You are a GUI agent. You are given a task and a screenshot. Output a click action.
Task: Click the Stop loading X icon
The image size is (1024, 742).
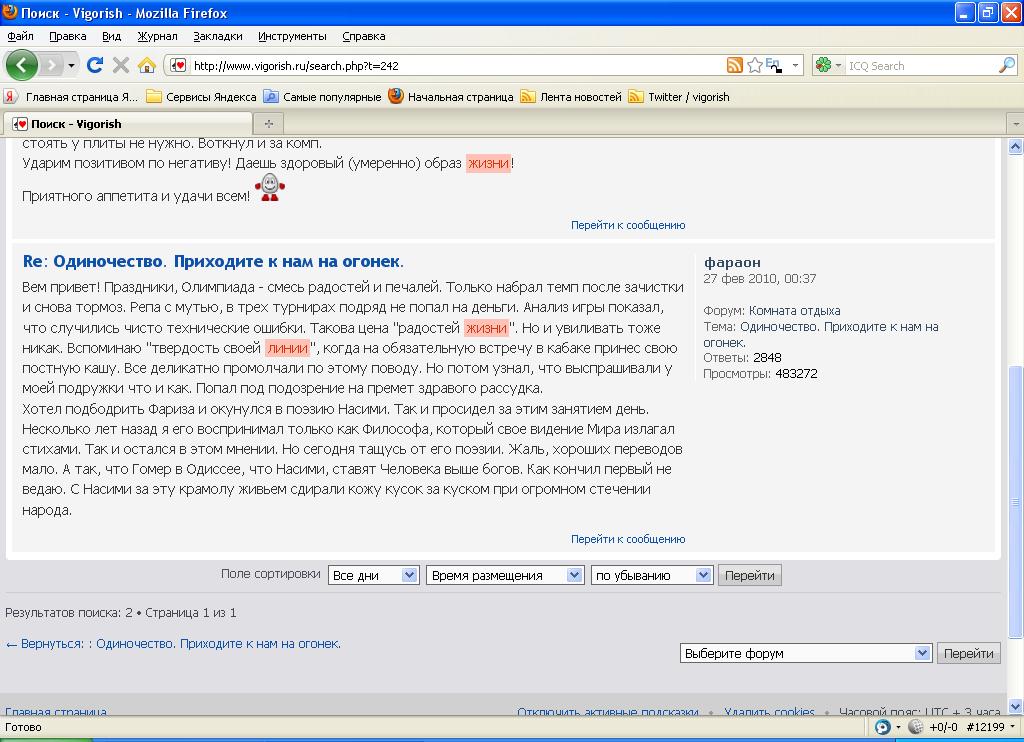pyautogui.click(x=121, y=65)
